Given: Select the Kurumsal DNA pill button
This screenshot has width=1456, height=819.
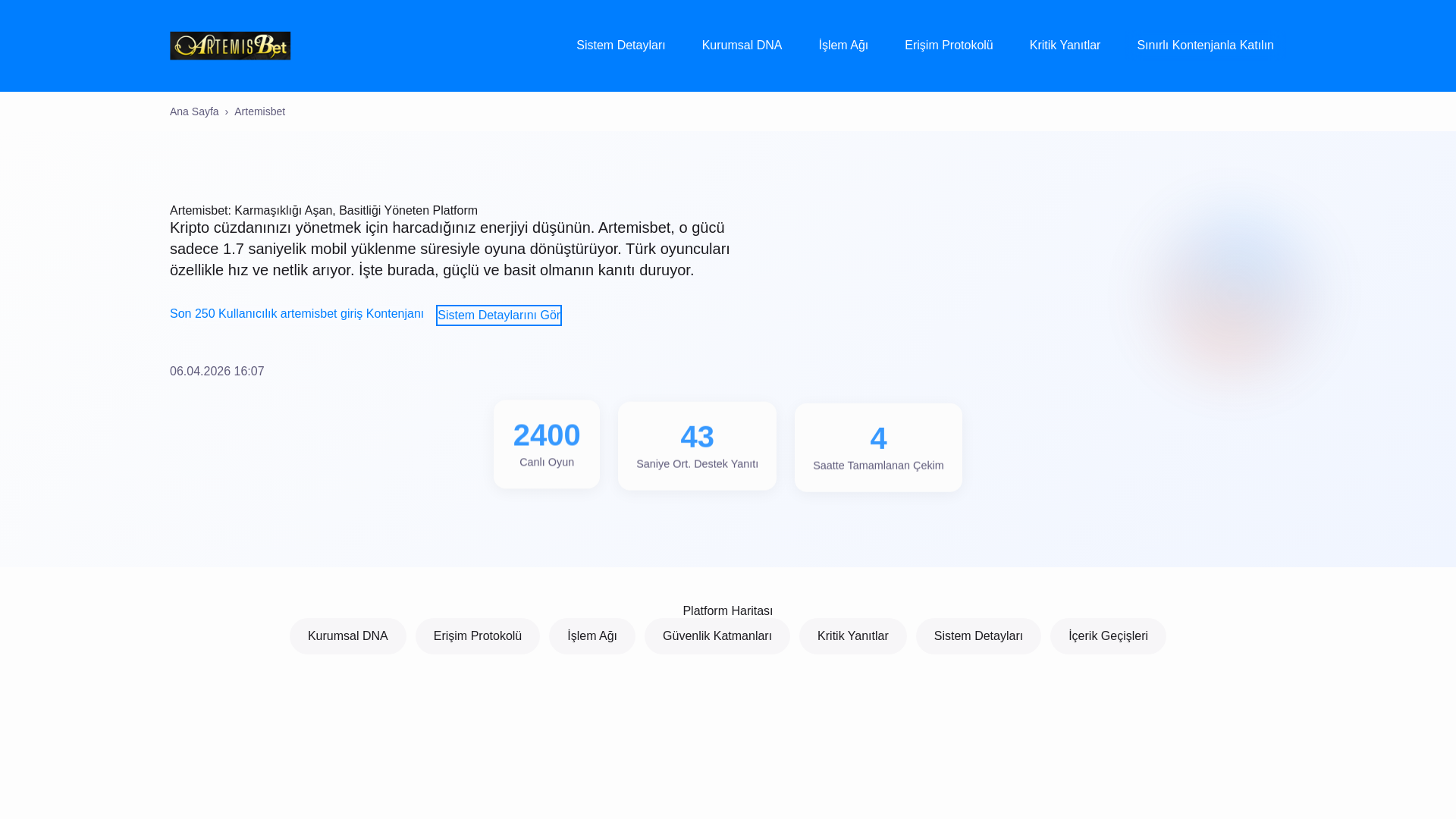Looking at the screenshot, I should (348, 636).
